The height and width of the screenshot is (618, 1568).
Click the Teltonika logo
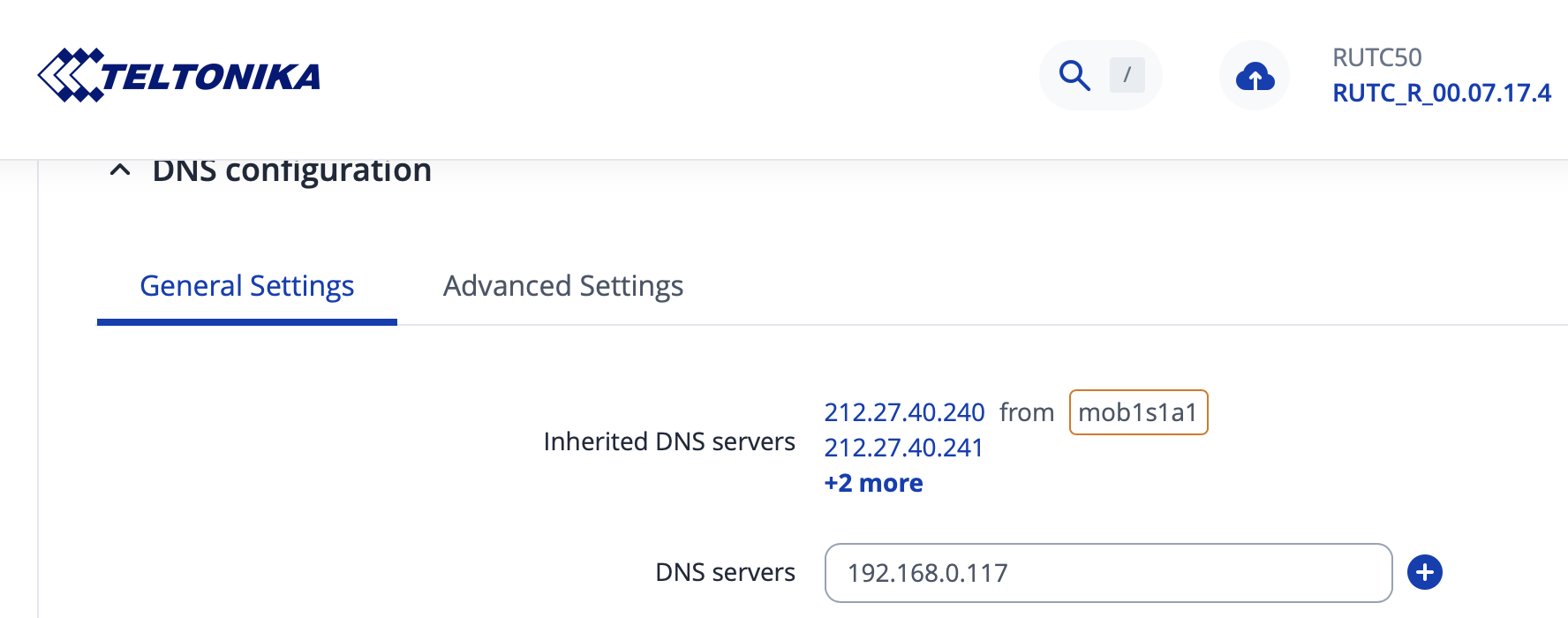tap(179, 76)
